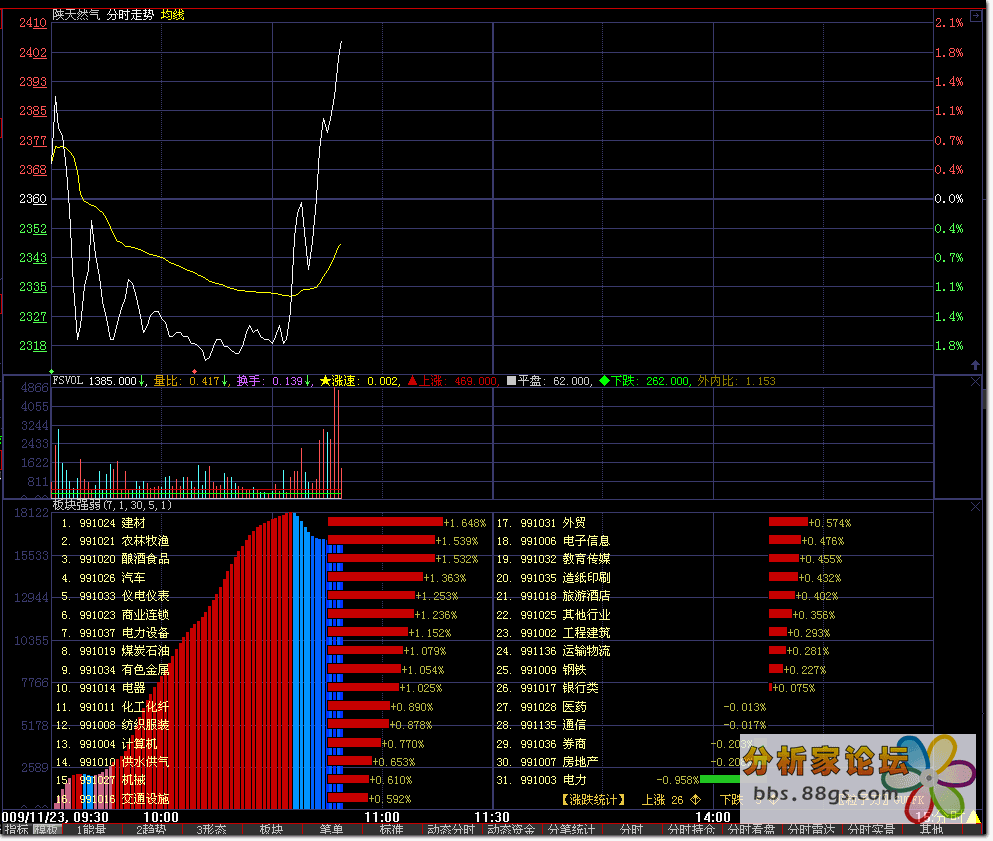Select the 分时看盘 bottom tab
This screenshot has width=993, height=841.
(x=752, y=830)
